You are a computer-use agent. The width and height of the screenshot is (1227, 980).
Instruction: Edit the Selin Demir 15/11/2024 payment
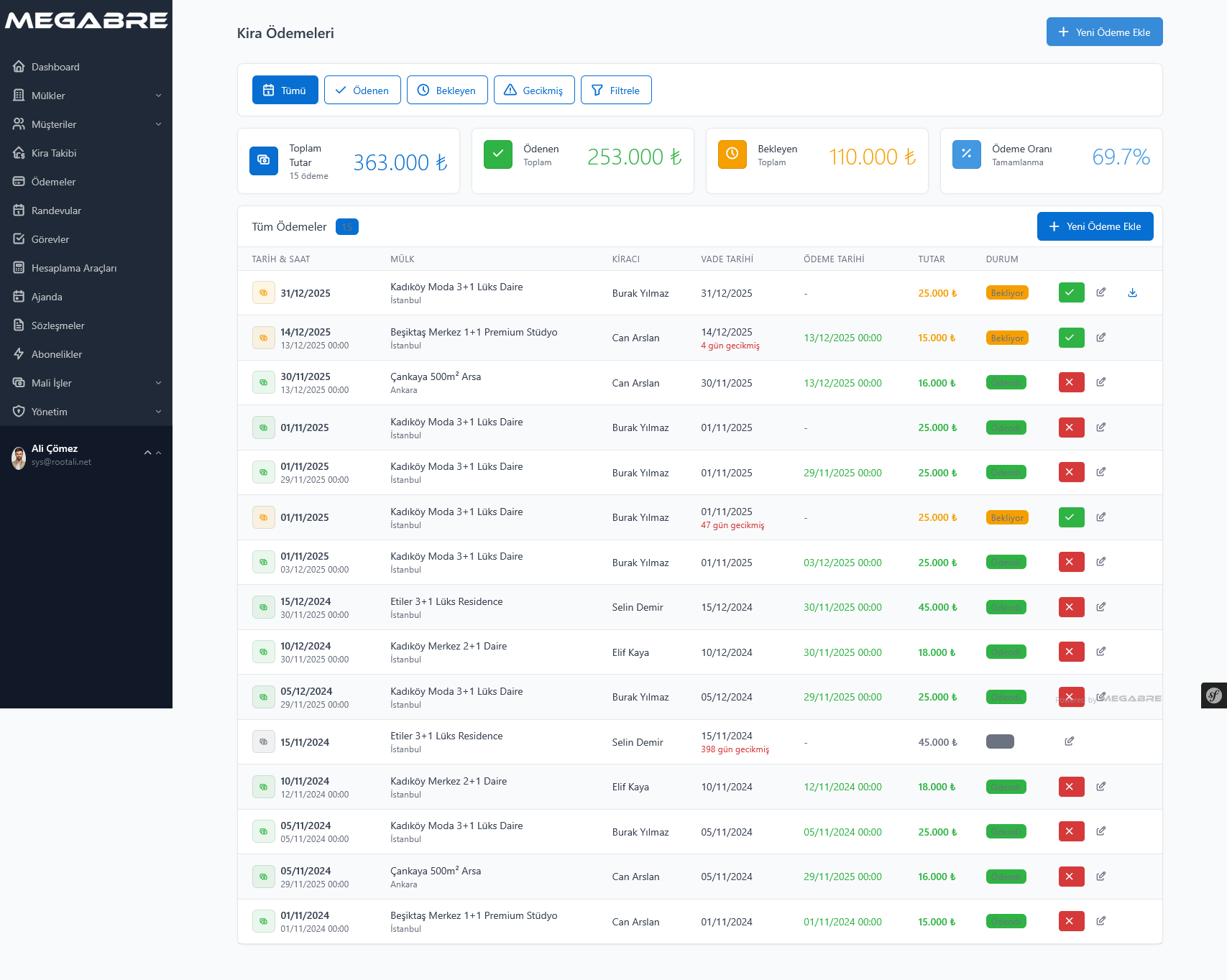1069,741
